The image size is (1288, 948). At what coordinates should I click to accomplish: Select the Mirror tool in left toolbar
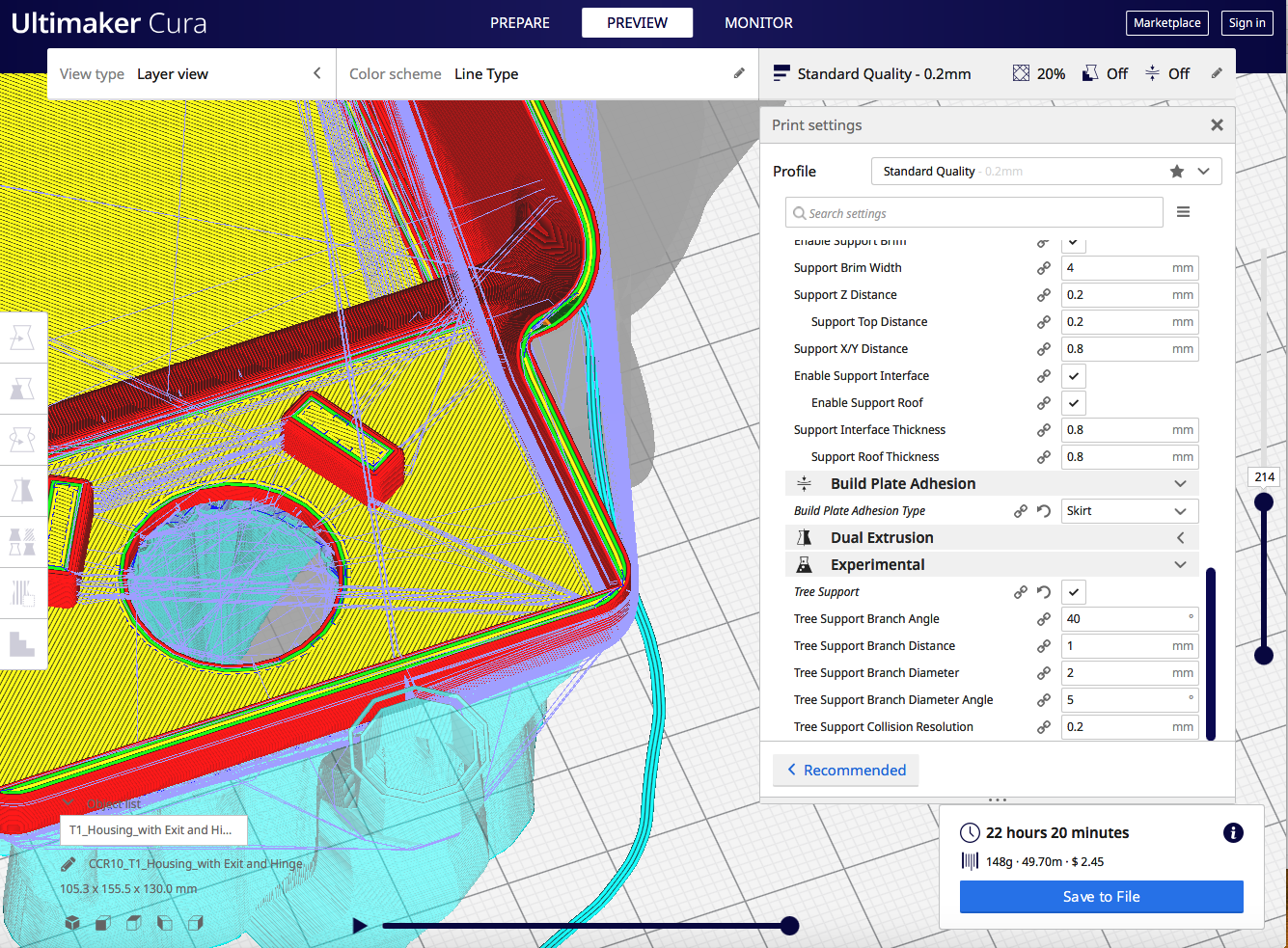click(22, 491)
